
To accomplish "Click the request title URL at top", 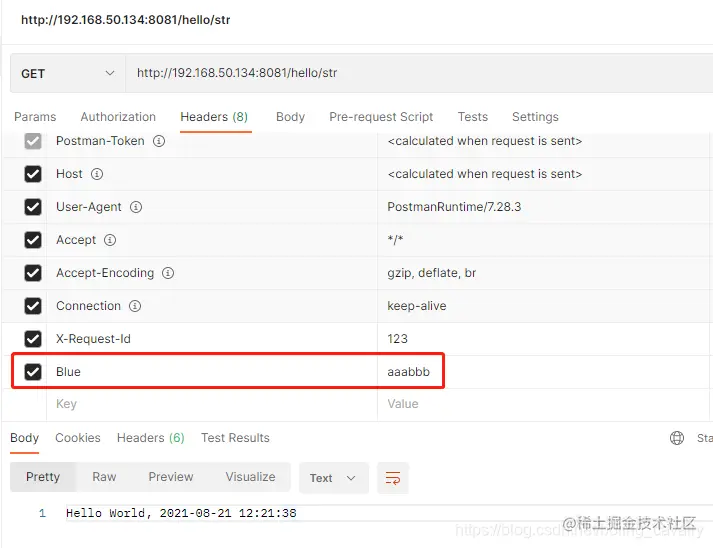I will tap(126, 20).
